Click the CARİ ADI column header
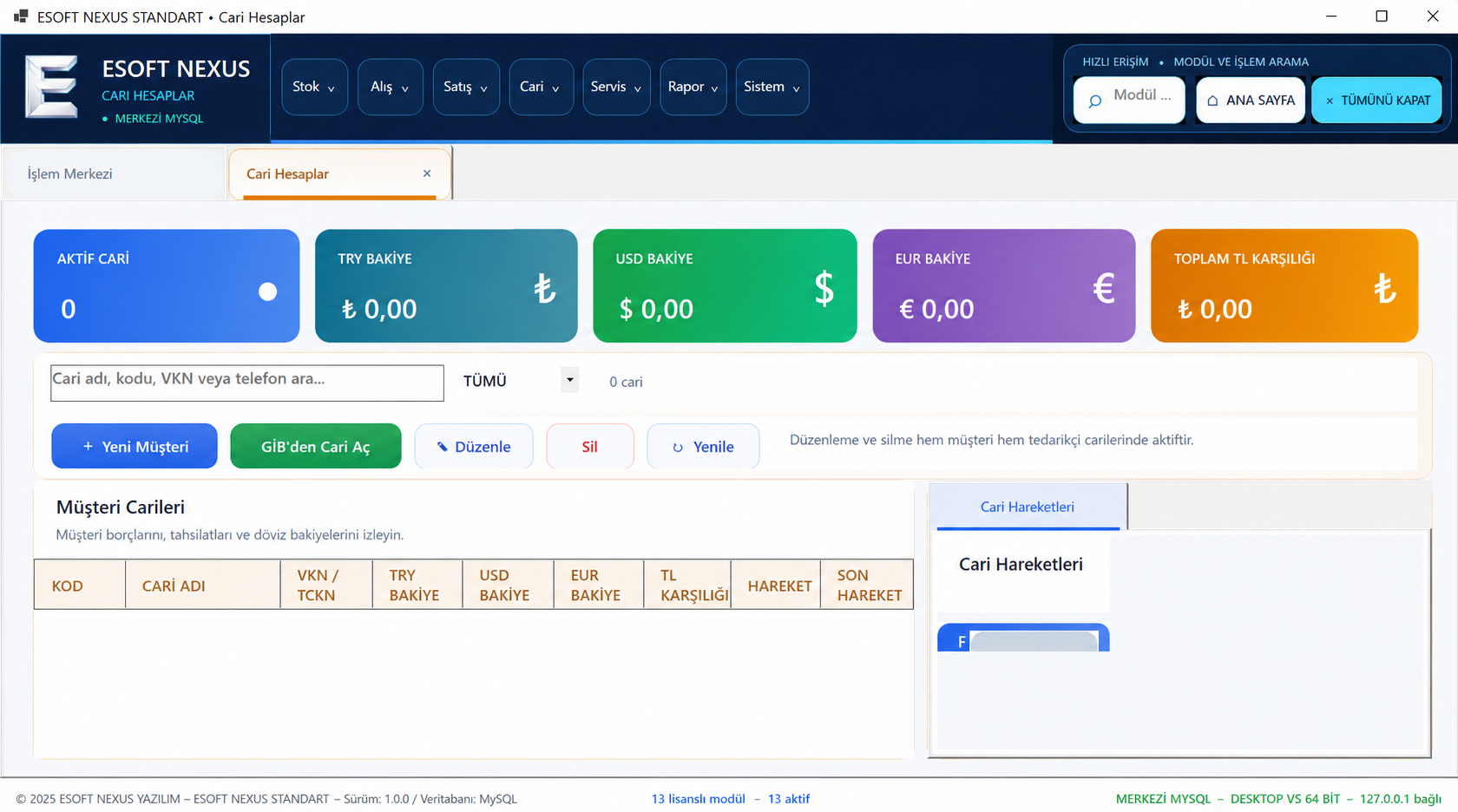 [x=203, y=586]
